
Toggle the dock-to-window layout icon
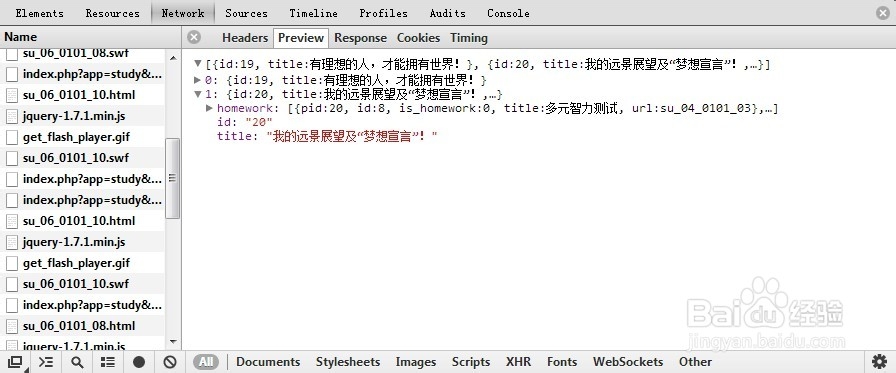tap(15, 362)
